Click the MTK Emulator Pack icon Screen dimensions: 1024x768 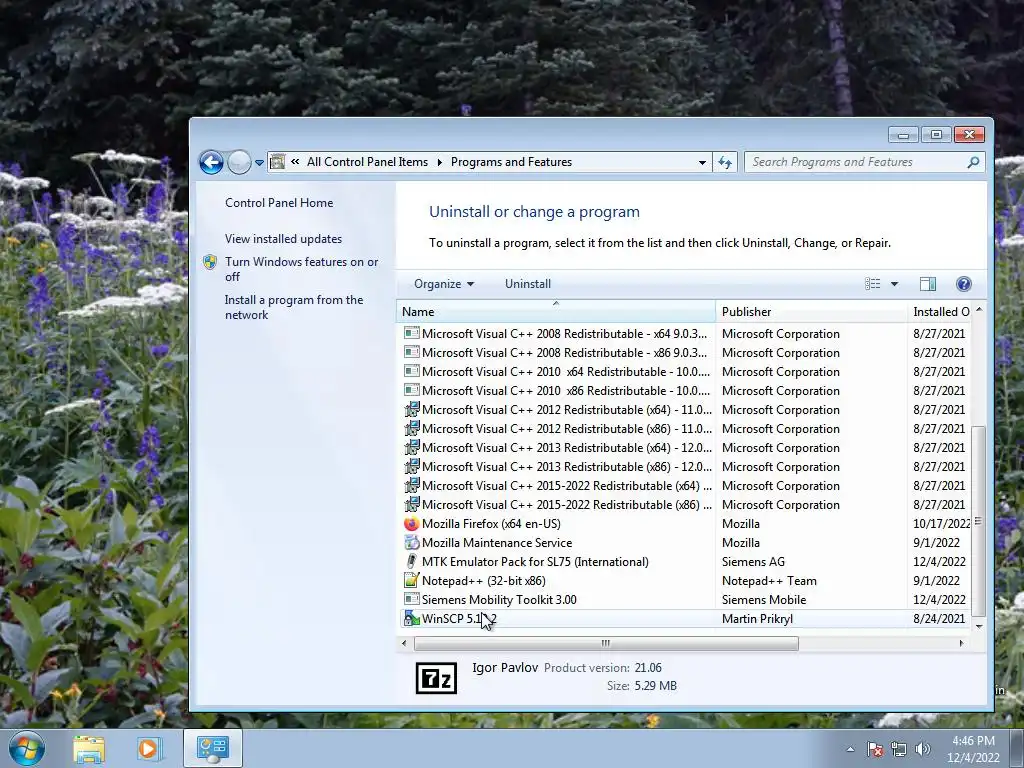[x=411, y=561]
